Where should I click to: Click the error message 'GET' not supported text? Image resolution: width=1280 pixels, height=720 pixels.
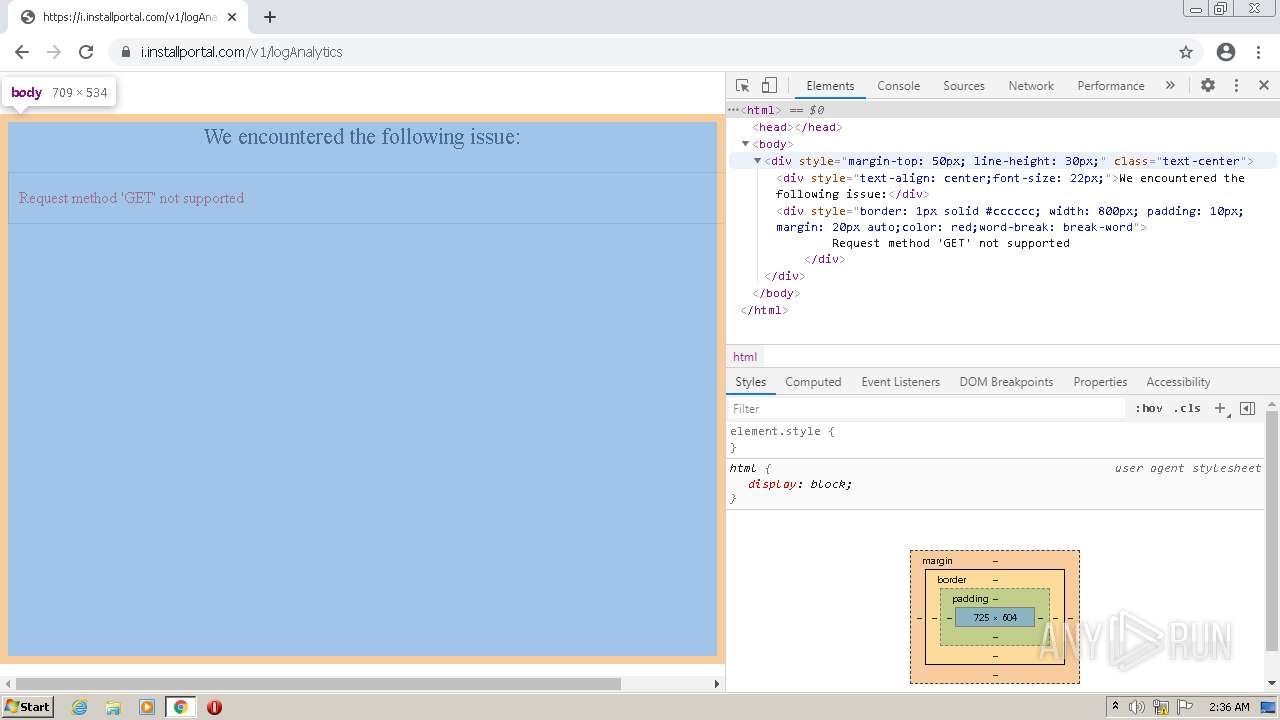pos(131,198)
